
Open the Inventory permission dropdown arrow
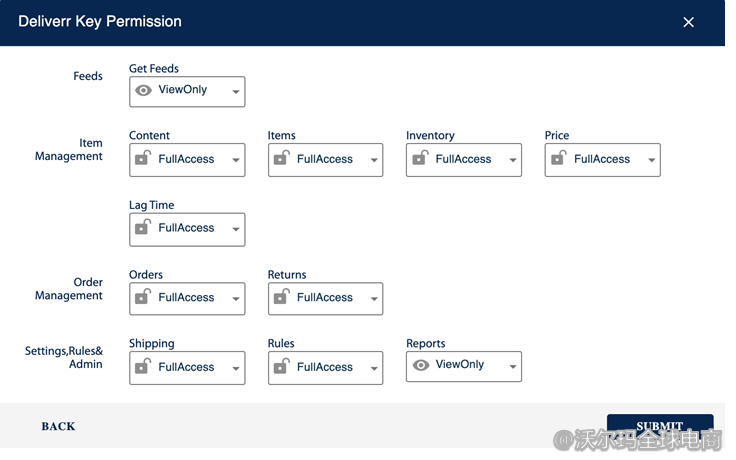click(x=512, y=160)
